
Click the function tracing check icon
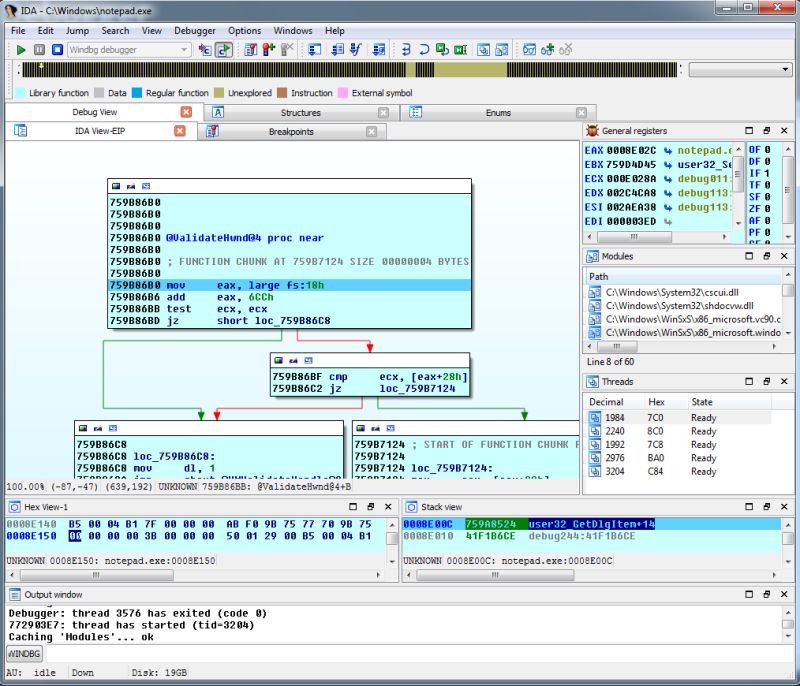pyautogui.click(x=356, y=49)
